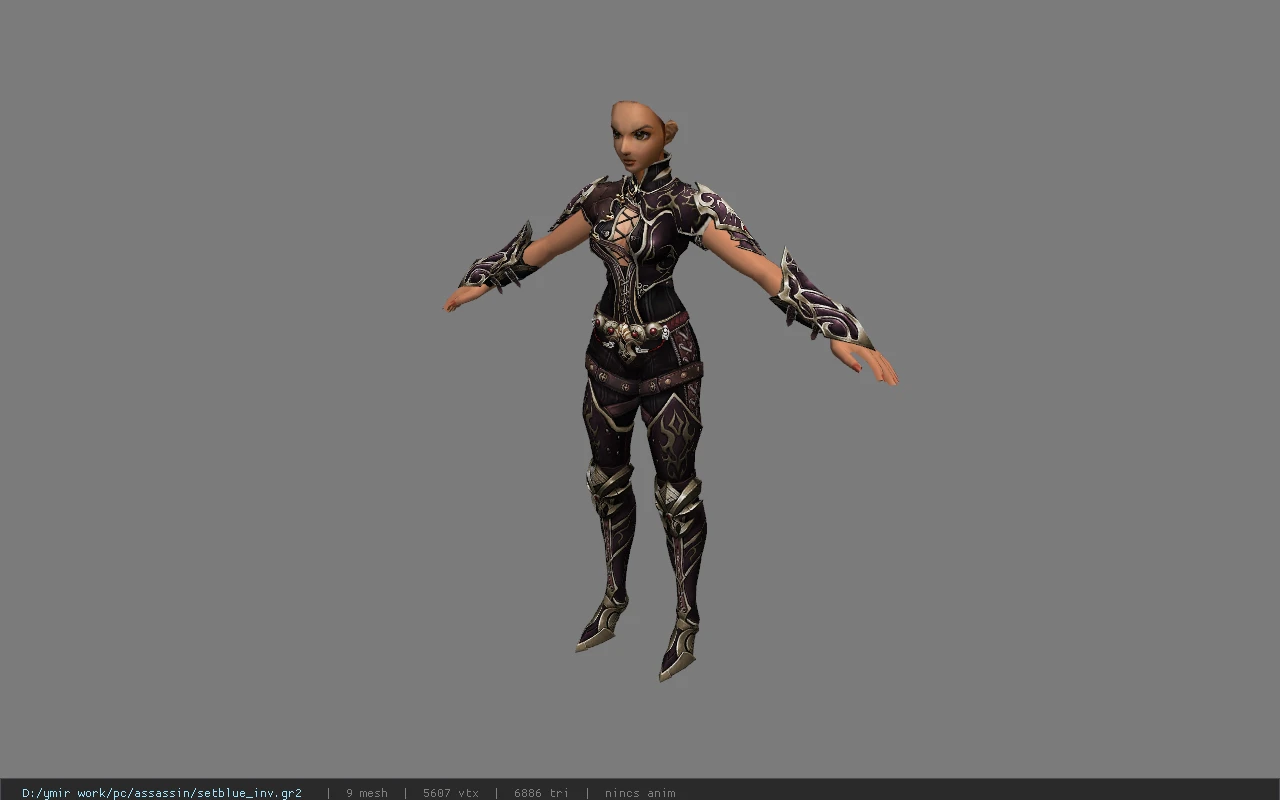Click the file path setblue_inv.gr2 in status bar

click(162, 793)
